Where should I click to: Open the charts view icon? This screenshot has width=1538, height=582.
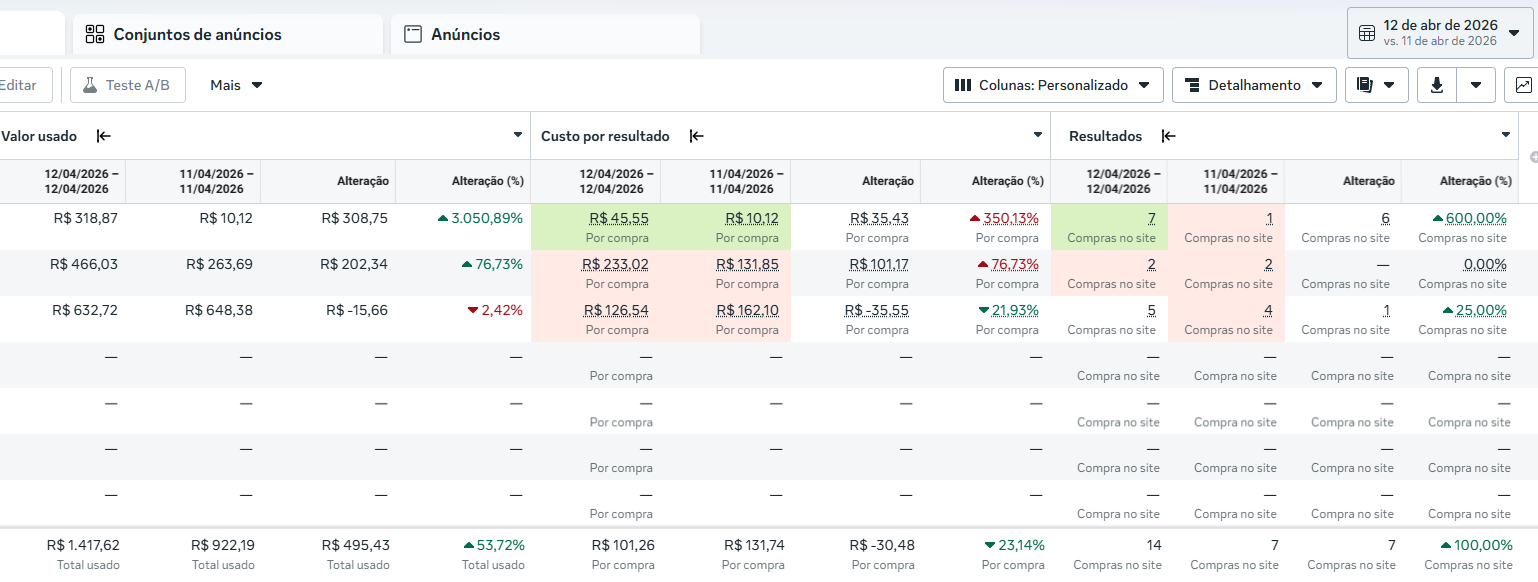(x=1523, y=85)
